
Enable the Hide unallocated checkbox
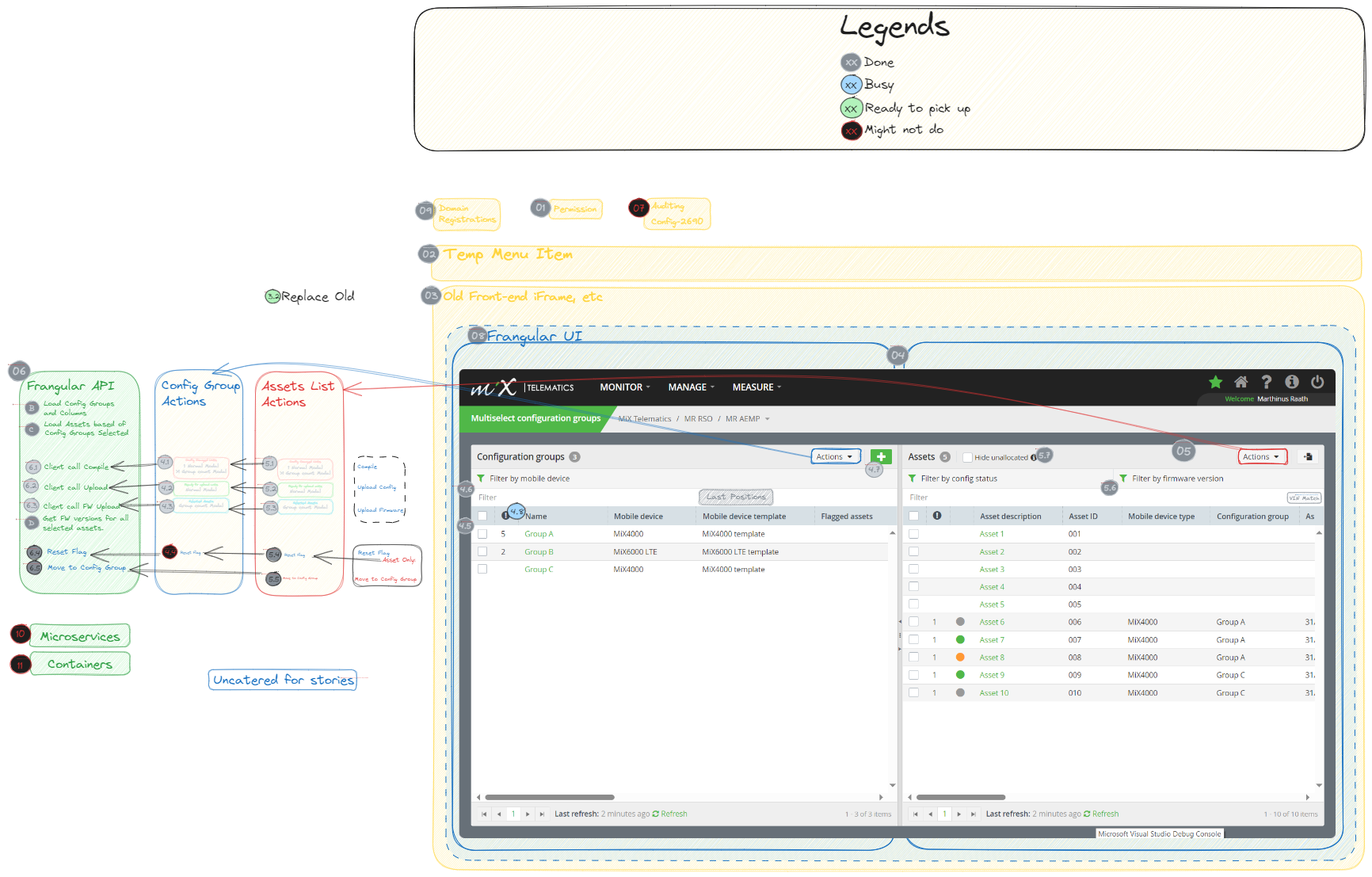967,457
